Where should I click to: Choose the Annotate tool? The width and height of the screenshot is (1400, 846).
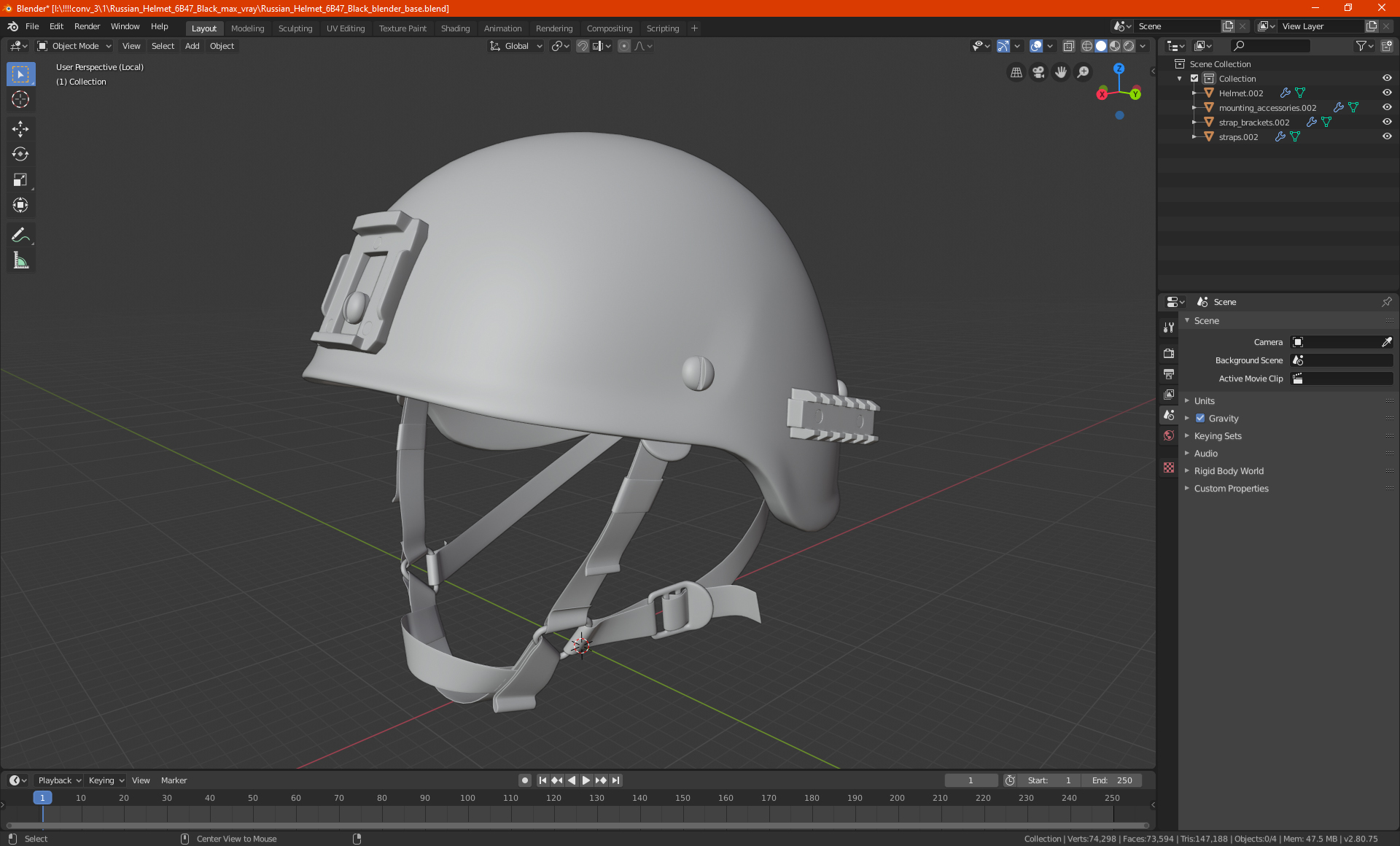pyautogui.click(x=20, y=235)
